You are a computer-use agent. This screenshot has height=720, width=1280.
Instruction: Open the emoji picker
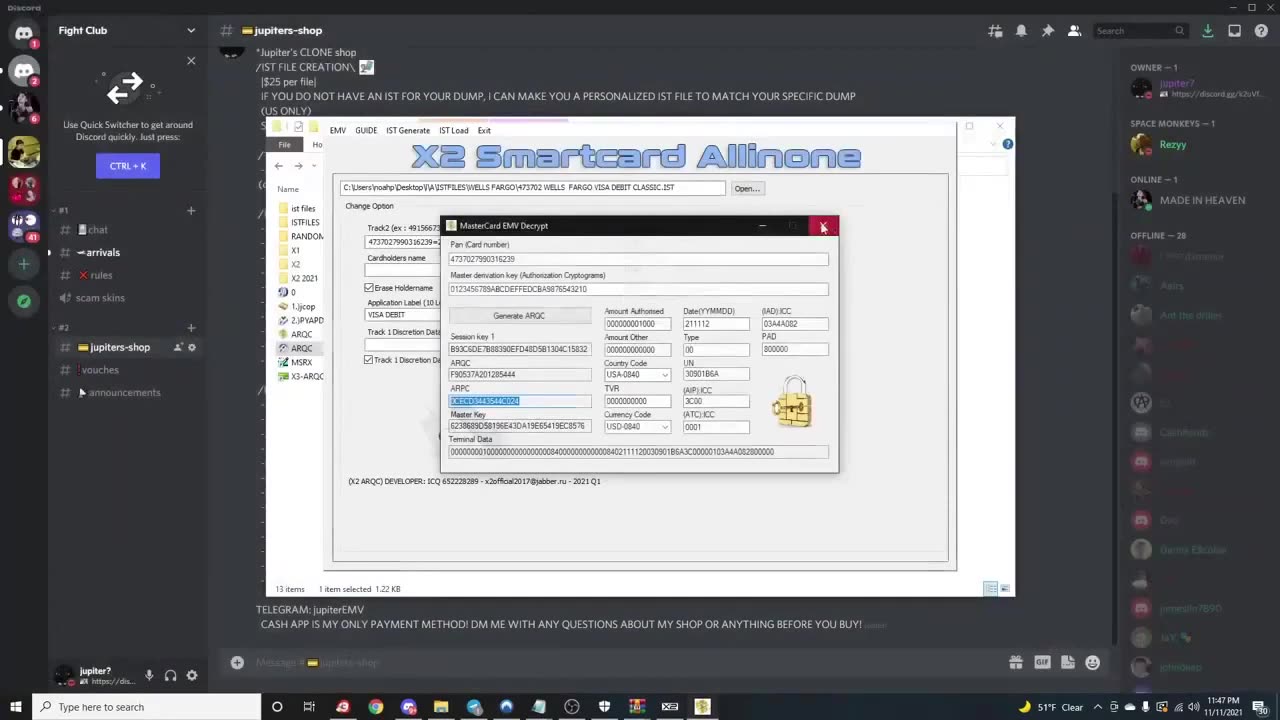[1092, 662]
